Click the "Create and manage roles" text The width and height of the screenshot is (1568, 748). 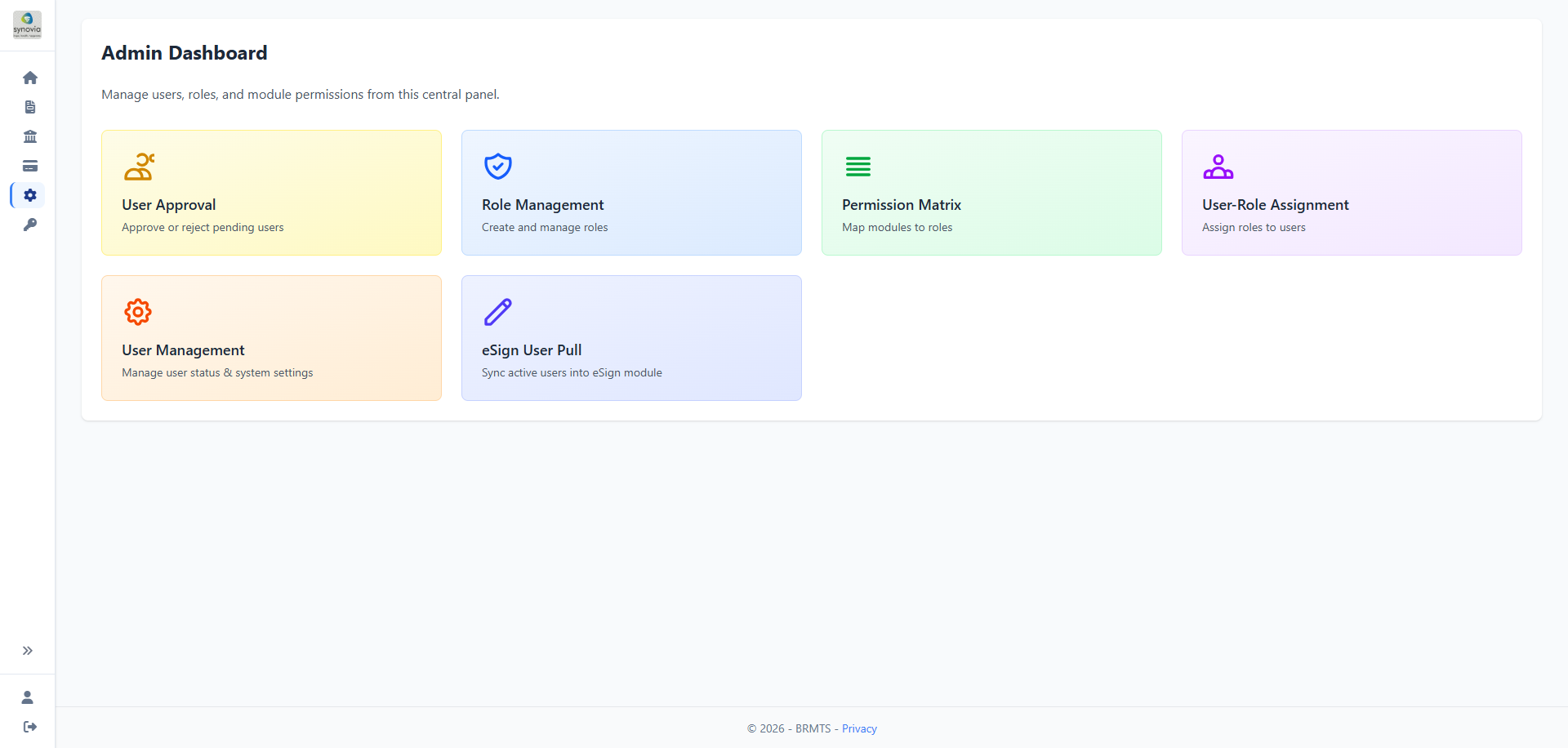click(x=545, y=228)
